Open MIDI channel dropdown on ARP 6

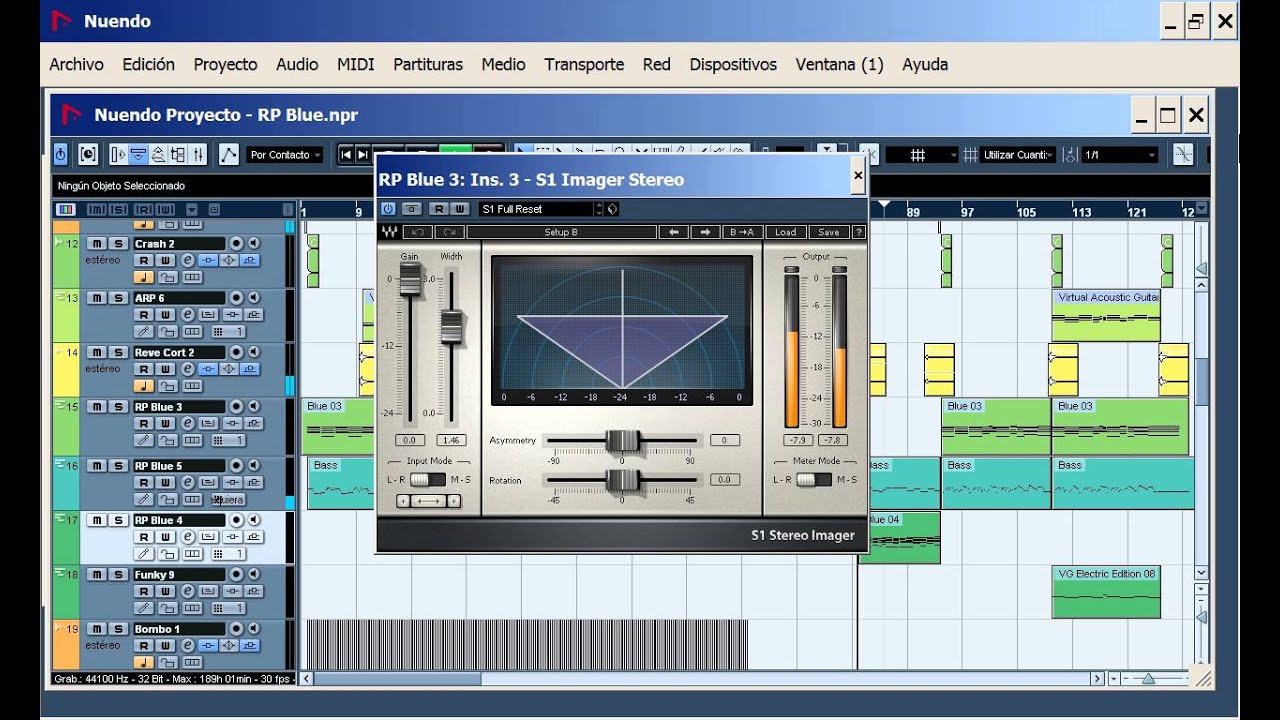click(x=229, y=331)
